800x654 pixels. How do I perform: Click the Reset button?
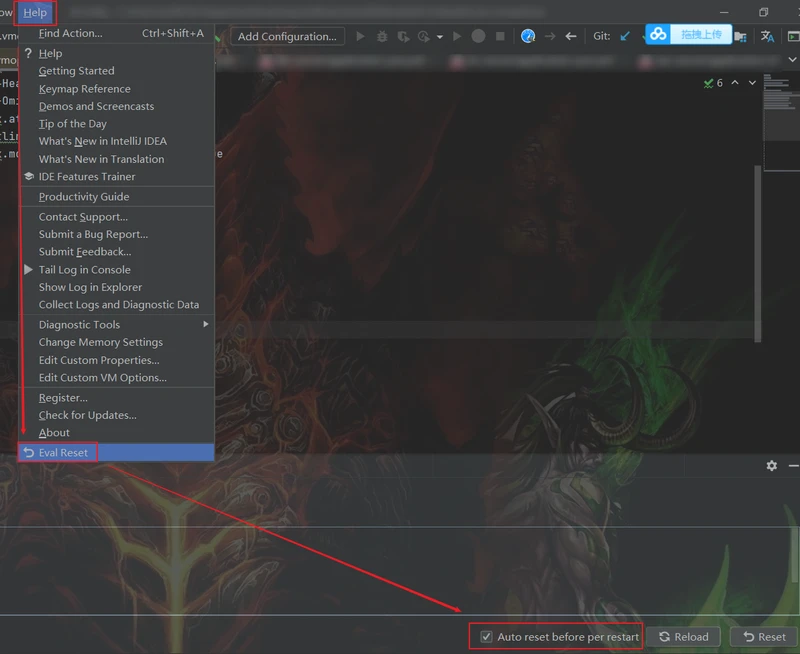click(764, 637)
